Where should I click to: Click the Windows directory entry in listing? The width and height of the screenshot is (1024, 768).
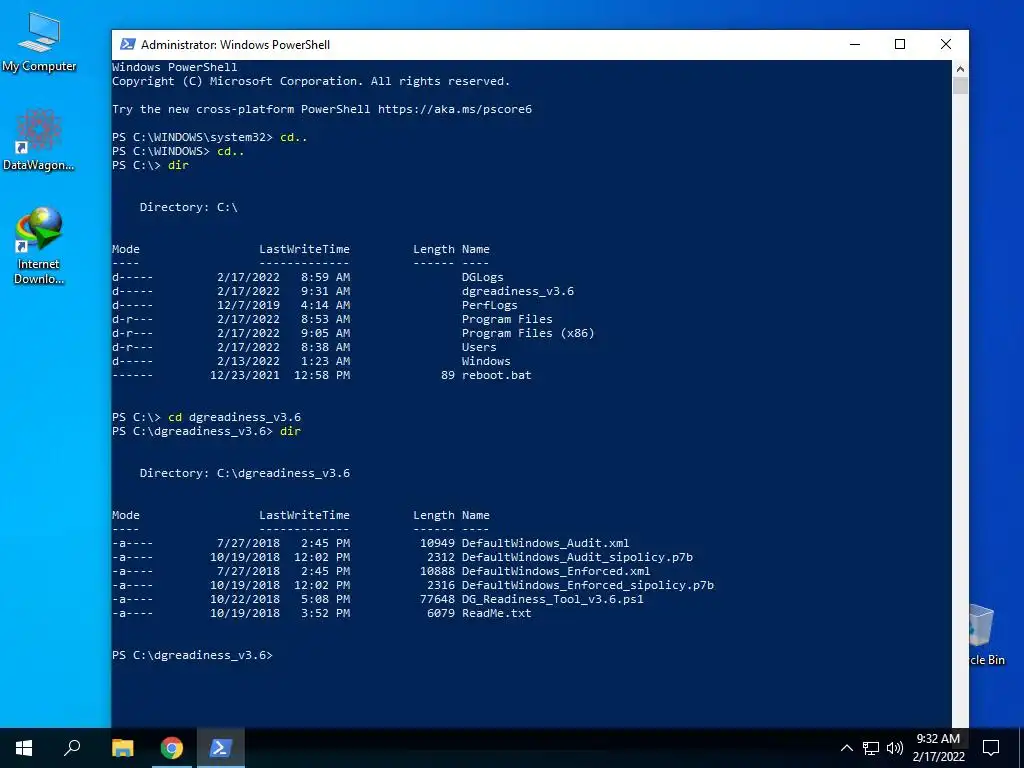click(x=487, y=361)
